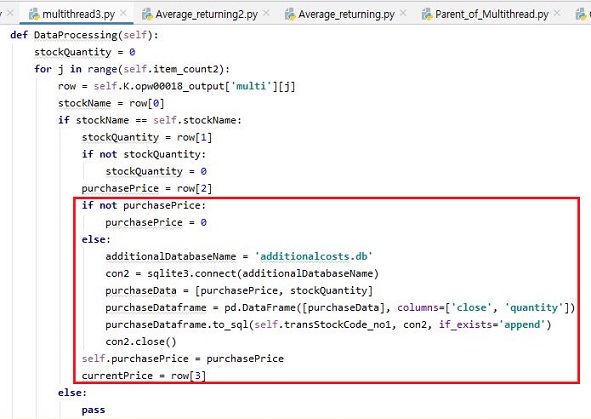591x419 pixels.
Task: Close the multithread3.py tab
Action: click(x=123, y=14)
